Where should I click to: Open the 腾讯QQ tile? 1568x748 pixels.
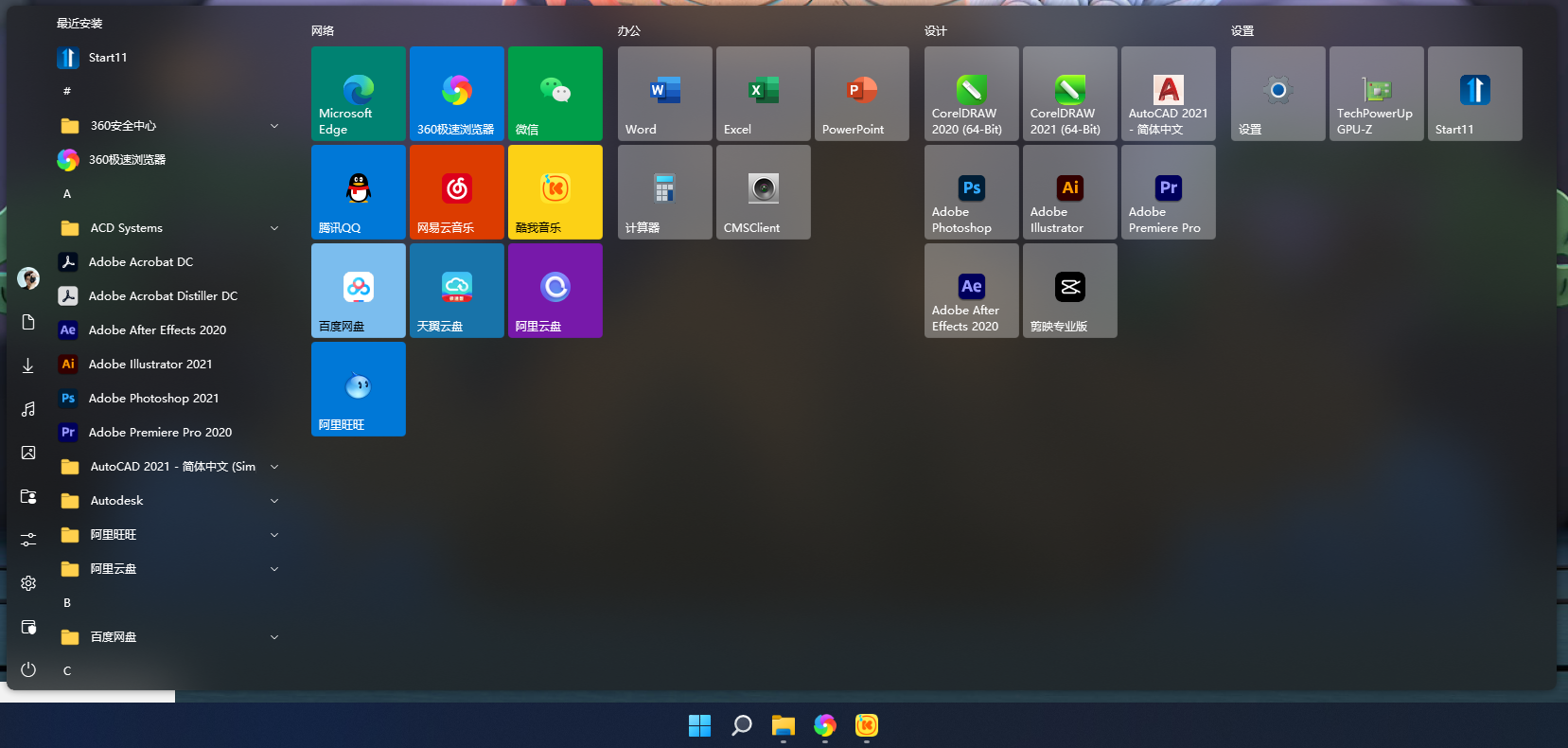pos(359,192)
